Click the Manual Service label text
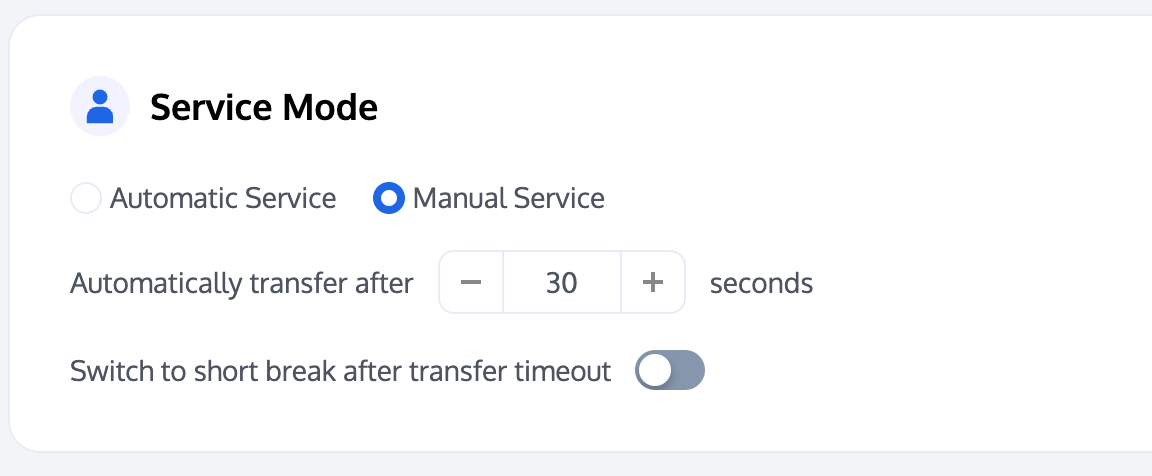The height and width of the screenshot is (476, 1152). coord(508,198)
